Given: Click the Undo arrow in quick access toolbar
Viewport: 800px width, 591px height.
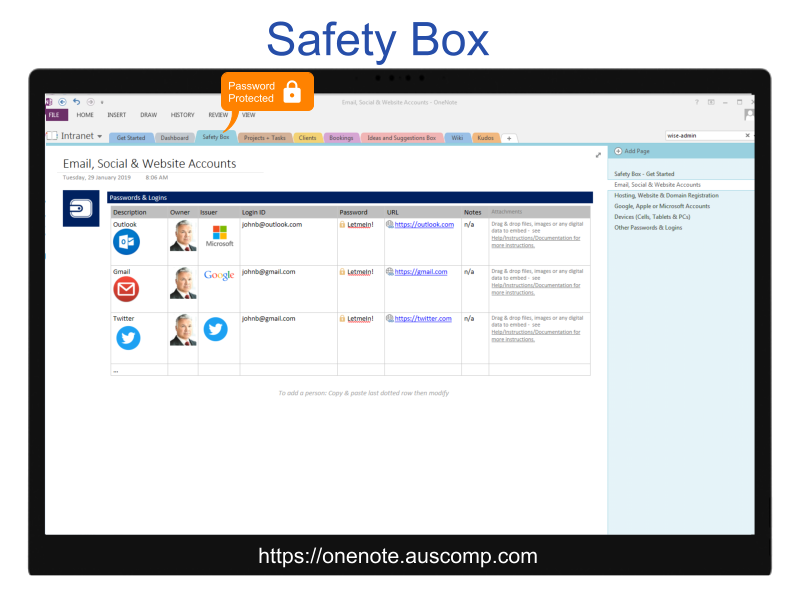Looking at the screenshot, I should click(x=75, y=101).
